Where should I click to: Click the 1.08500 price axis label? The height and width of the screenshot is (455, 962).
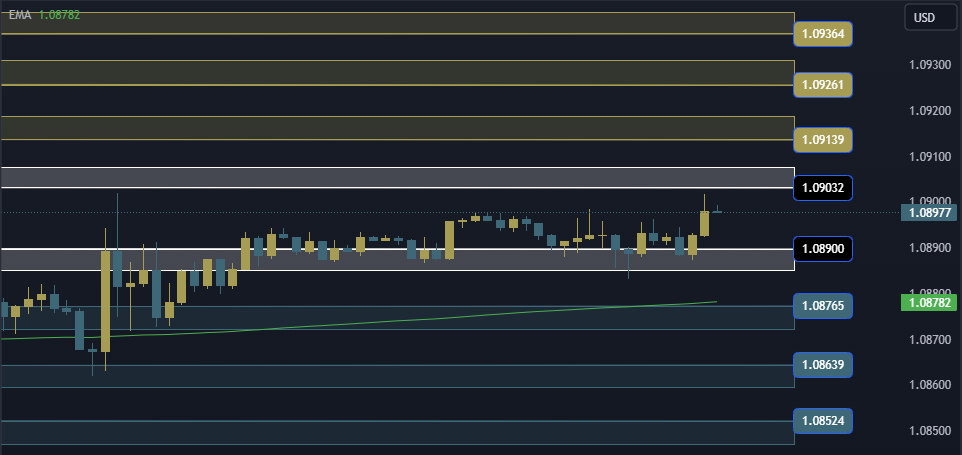click(929, 430)
